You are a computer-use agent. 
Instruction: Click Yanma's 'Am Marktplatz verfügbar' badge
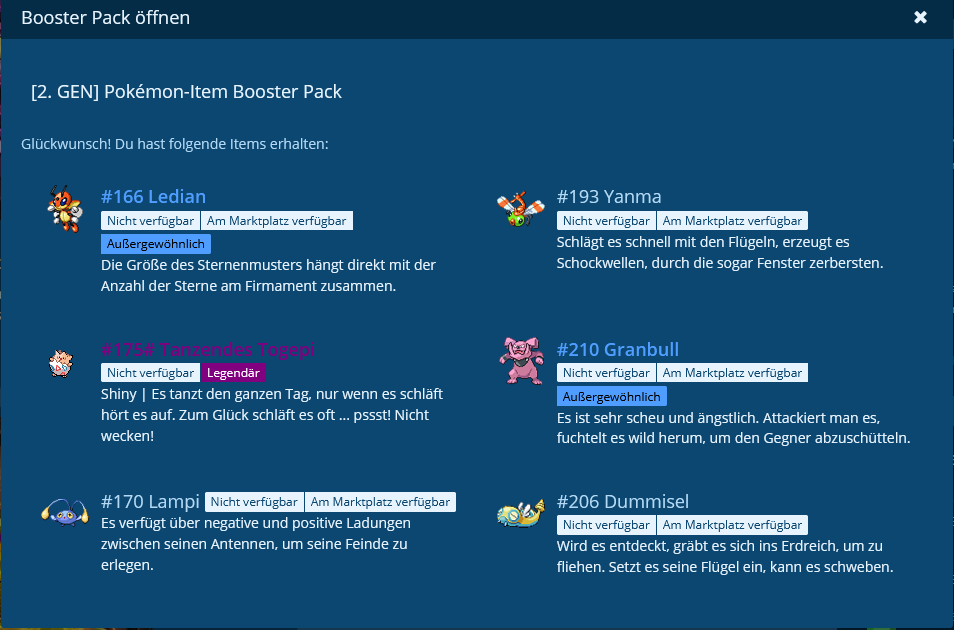[732, 221]
